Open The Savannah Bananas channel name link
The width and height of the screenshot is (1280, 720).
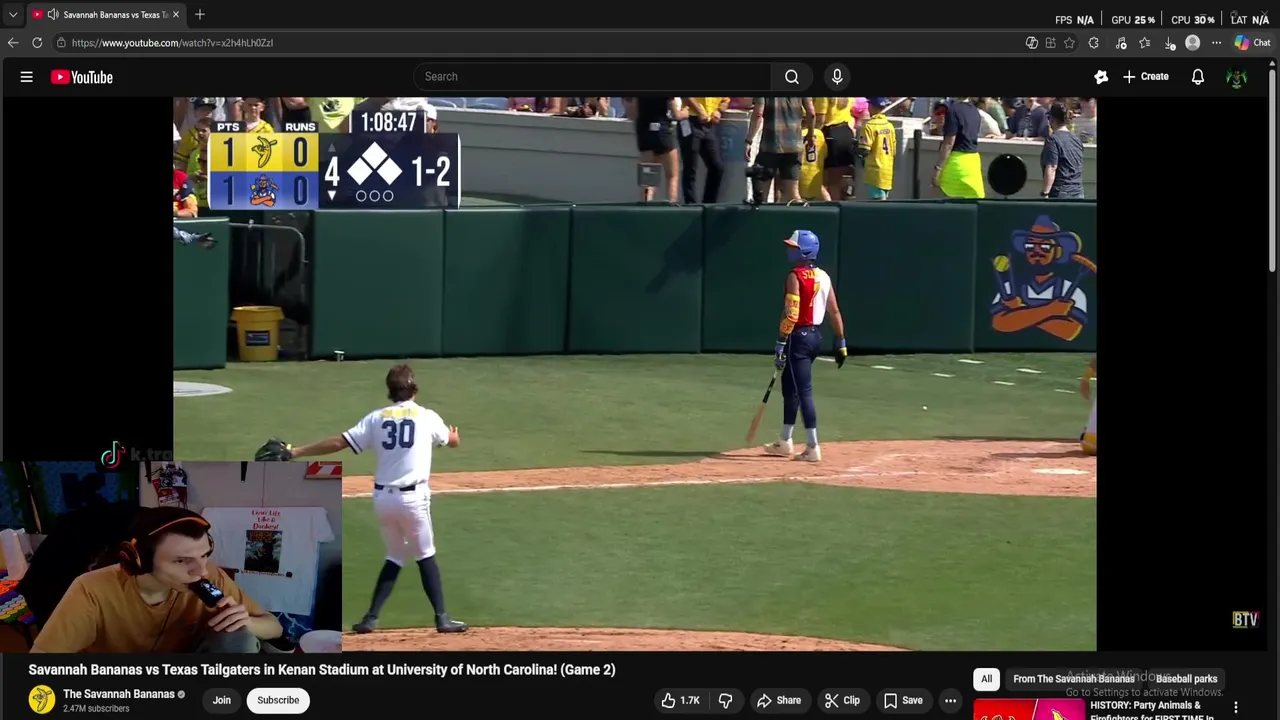pos(119,694)
